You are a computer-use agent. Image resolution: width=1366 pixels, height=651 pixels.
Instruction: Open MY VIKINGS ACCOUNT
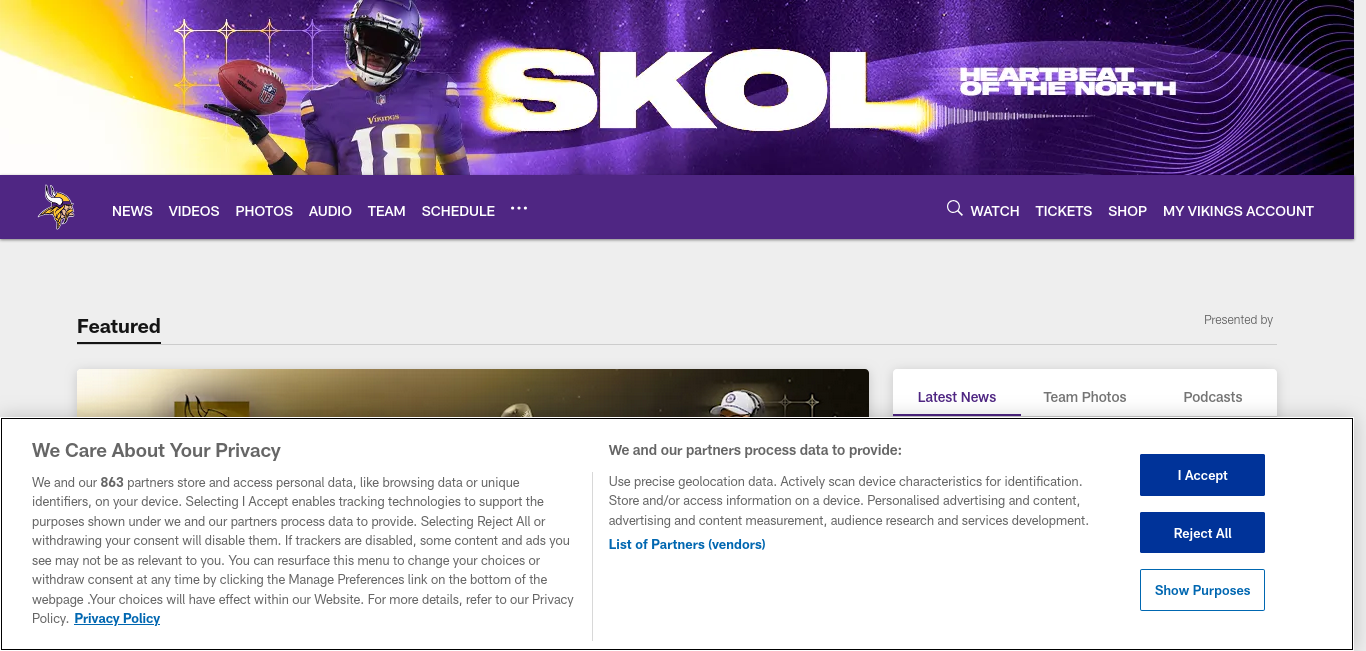1238,211
